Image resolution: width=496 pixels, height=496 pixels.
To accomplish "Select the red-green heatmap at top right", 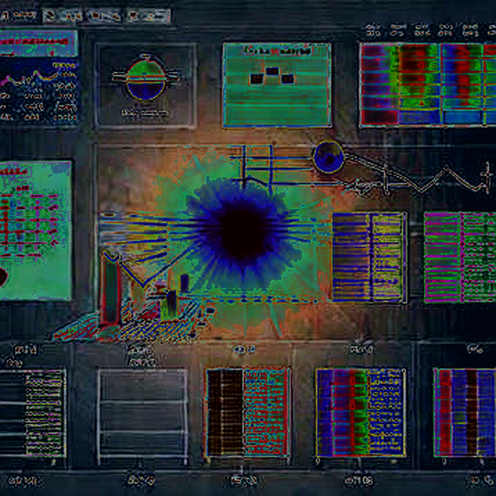I will pyautogui.click(x=428, y=85).
